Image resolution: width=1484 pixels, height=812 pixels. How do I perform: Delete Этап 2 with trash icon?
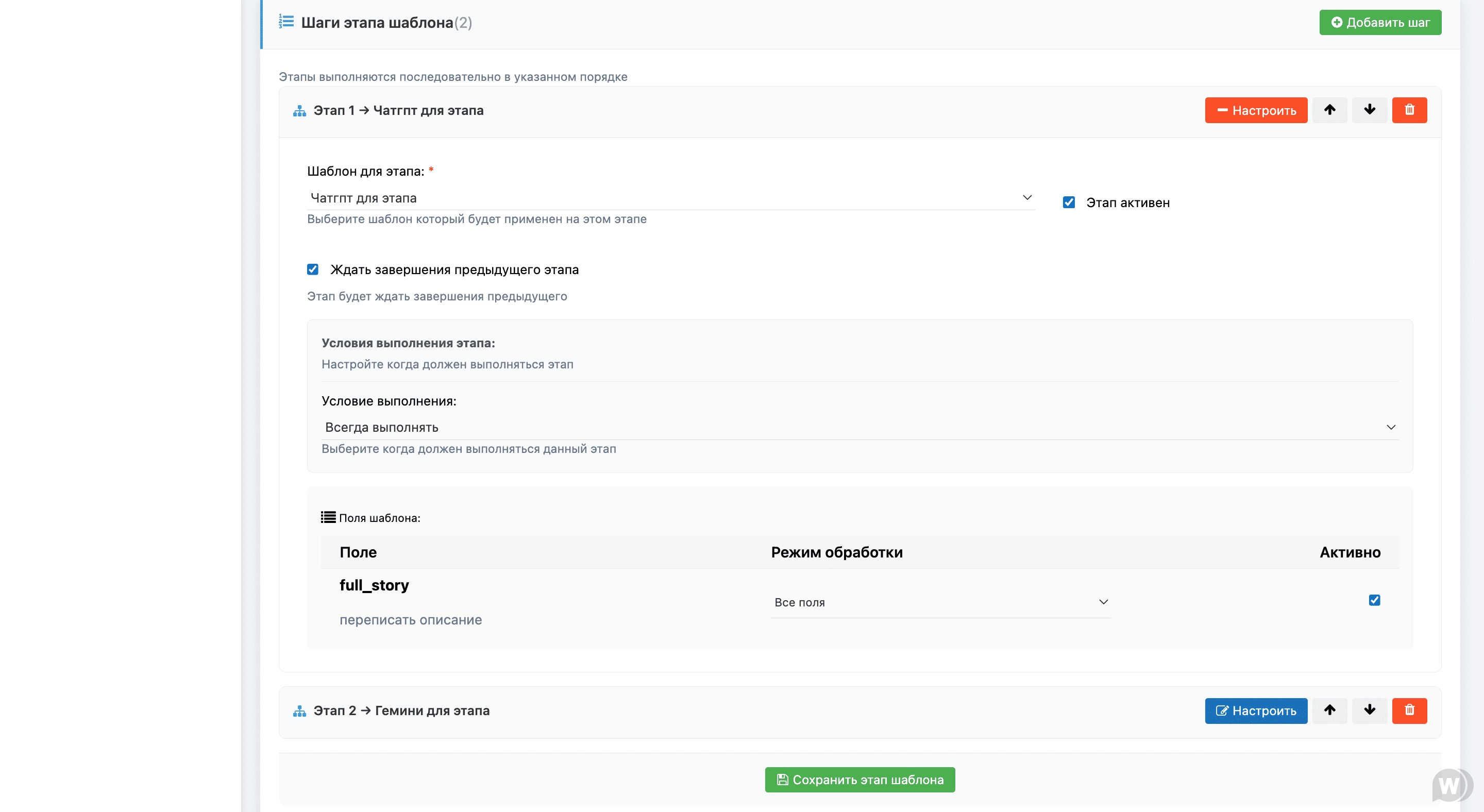pyautogui.click(x=1409, y=710)
